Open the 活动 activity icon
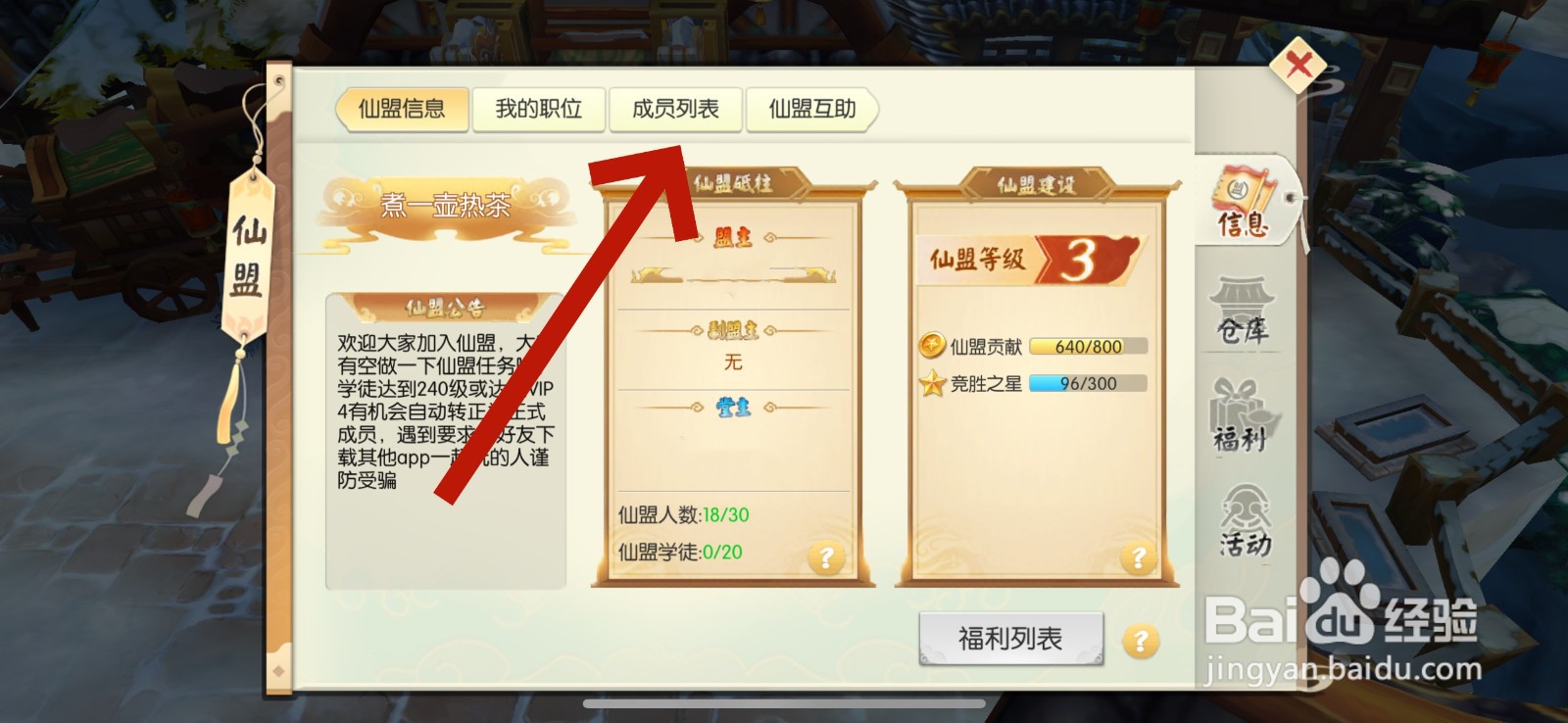Viewport: 1568px width, 723px height. 1245,521
